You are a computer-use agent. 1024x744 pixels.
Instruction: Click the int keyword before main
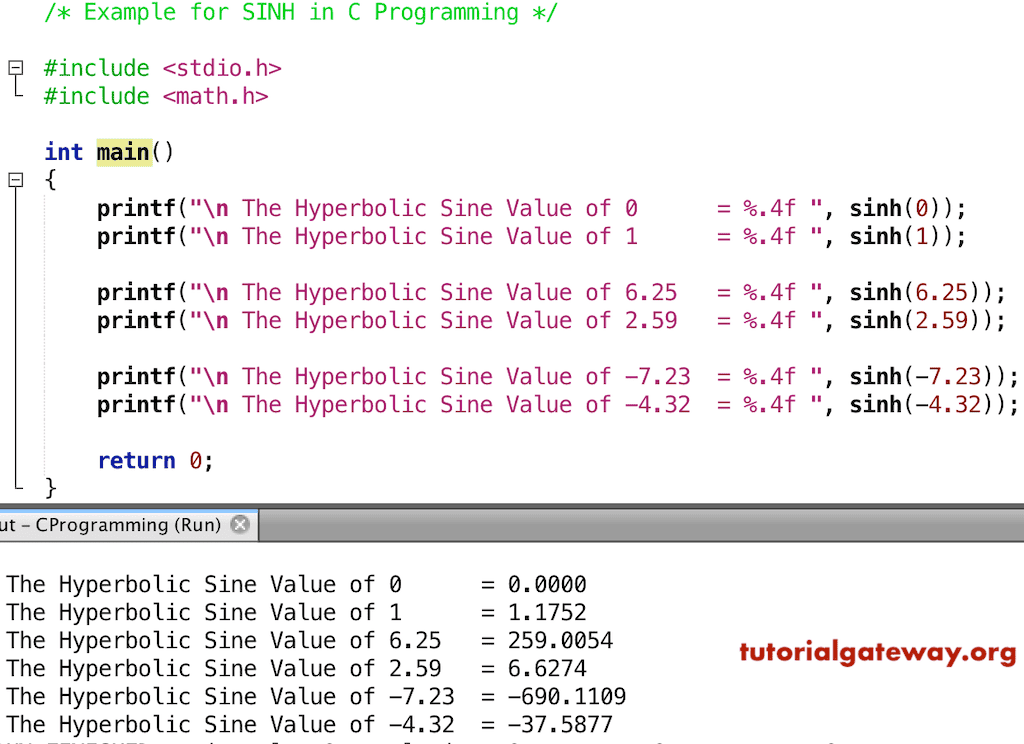coord(63,152)
